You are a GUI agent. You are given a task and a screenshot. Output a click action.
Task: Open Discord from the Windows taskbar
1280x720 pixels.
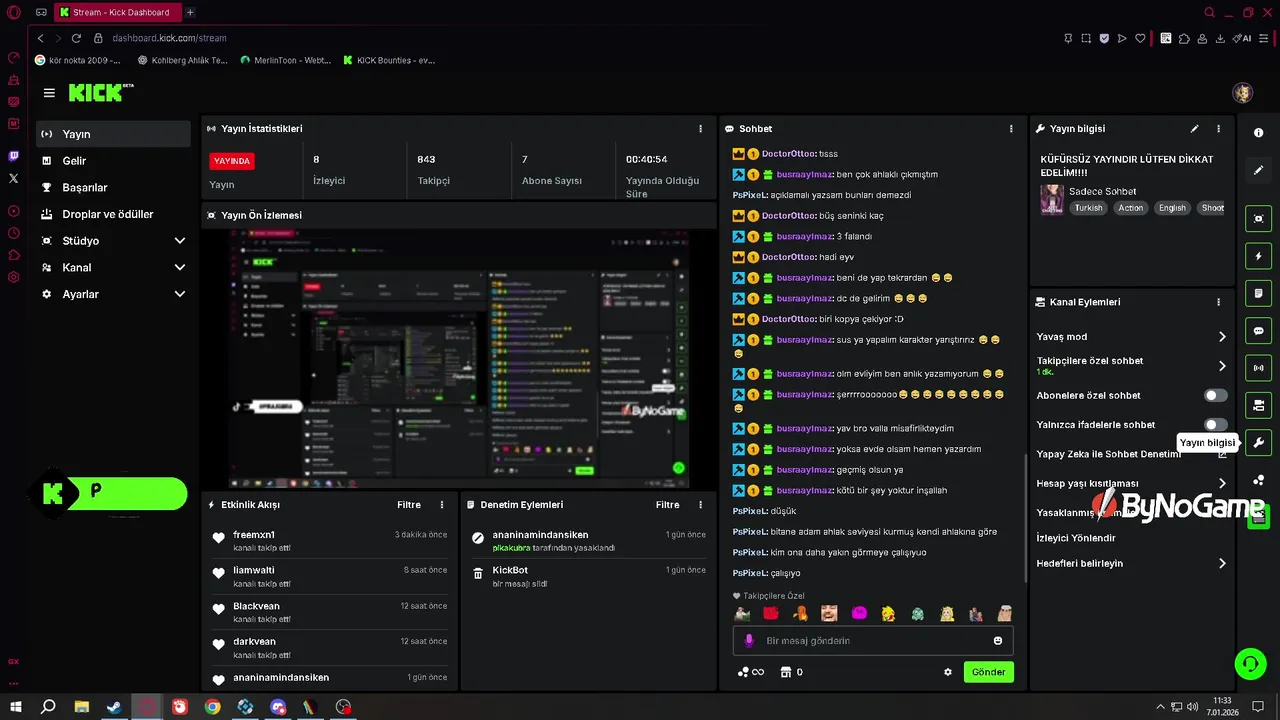pos(278,707)
